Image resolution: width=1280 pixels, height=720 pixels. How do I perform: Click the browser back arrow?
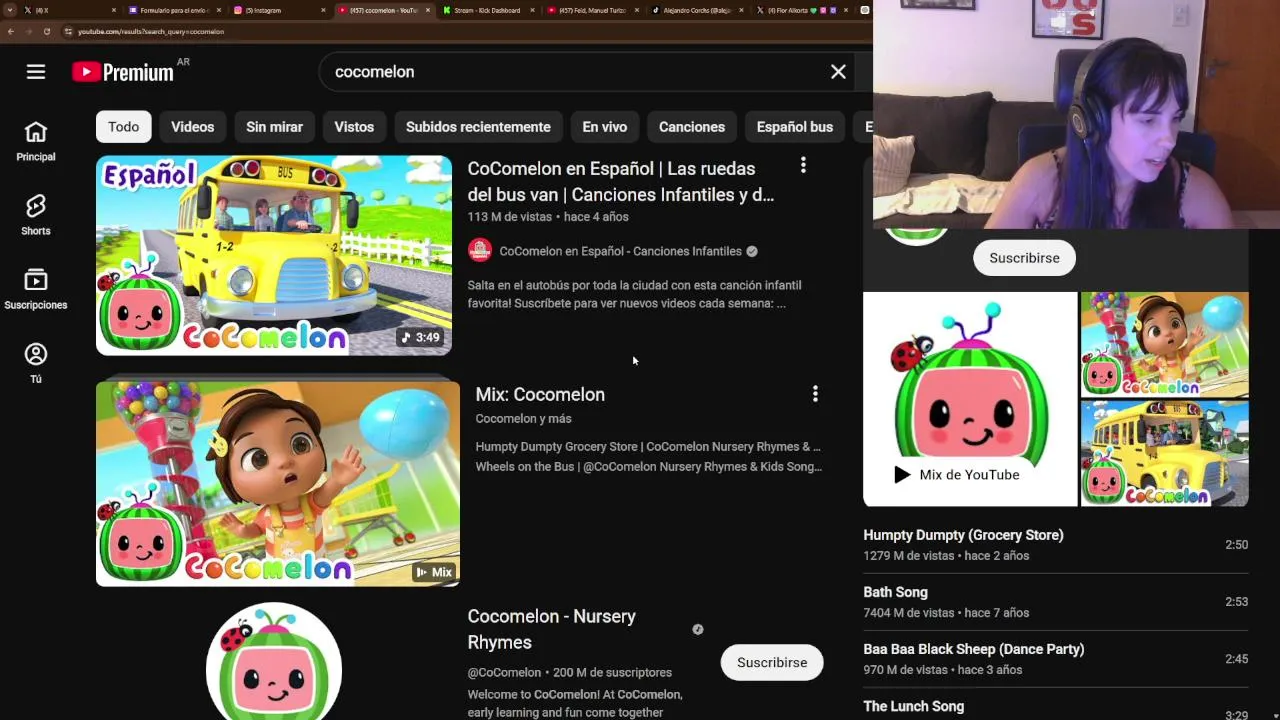10,31
